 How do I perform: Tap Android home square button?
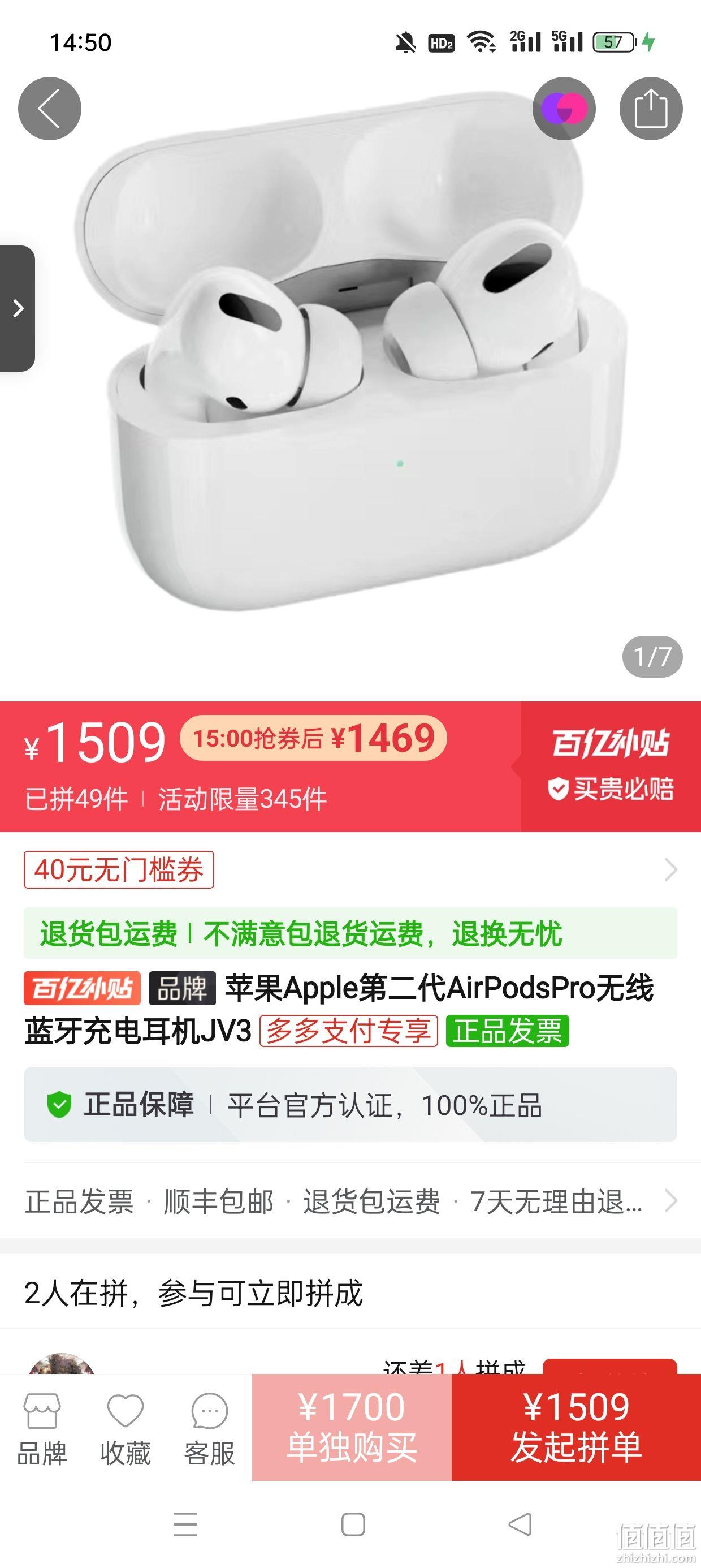(353, 1525)
